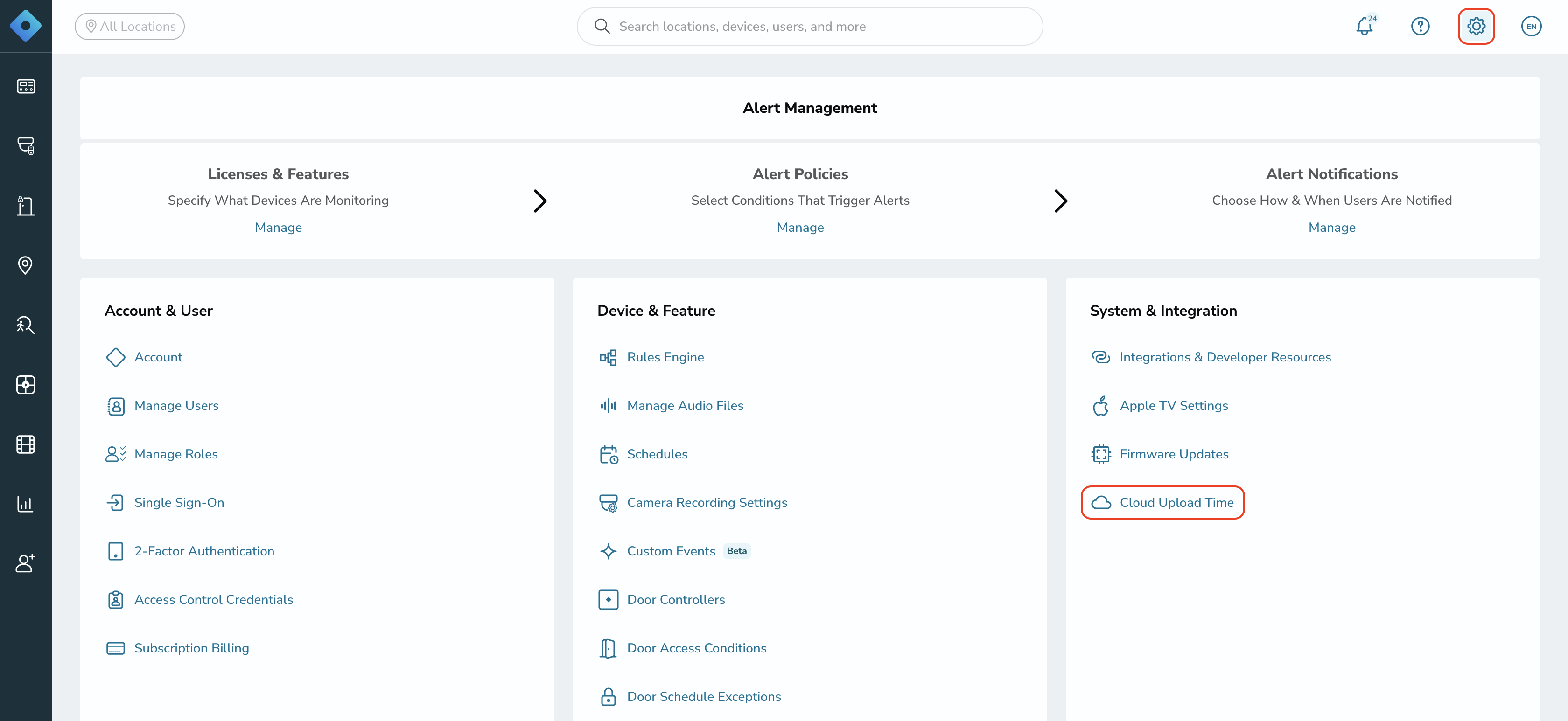Focus the search locations and devices field
The image size is (1568, 721).
tap(810, 26)
